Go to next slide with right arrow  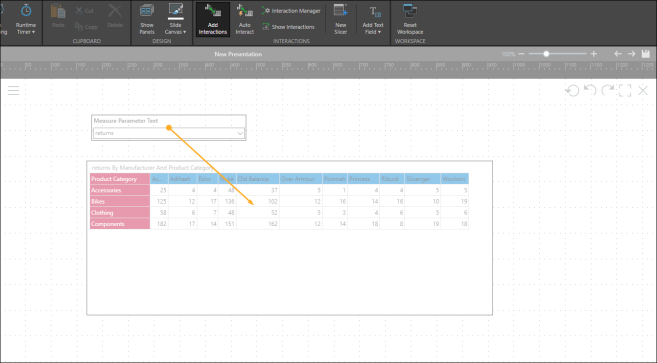point(631,54)
